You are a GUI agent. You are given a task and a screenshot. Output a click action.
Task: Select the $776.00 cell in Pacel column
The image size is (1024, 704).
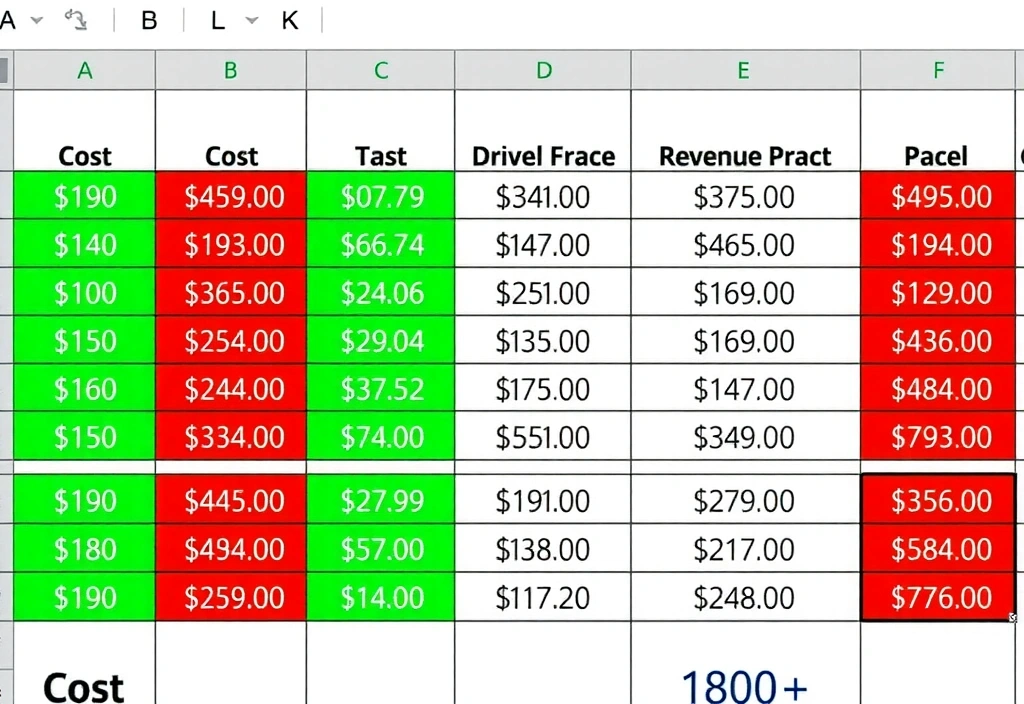click(x=938, y=598)
